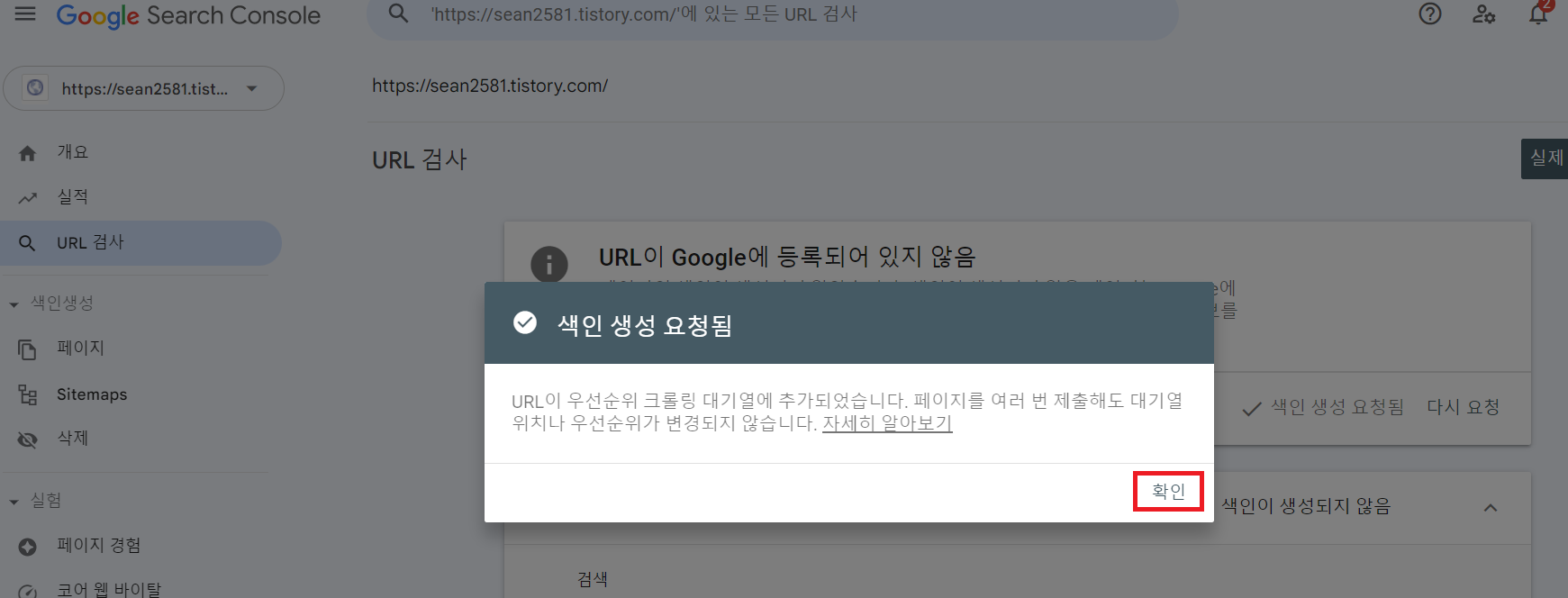
Task: Click crossed-eye icon beside 삭제
Action: pyautogui.click(x=28, y=439)
